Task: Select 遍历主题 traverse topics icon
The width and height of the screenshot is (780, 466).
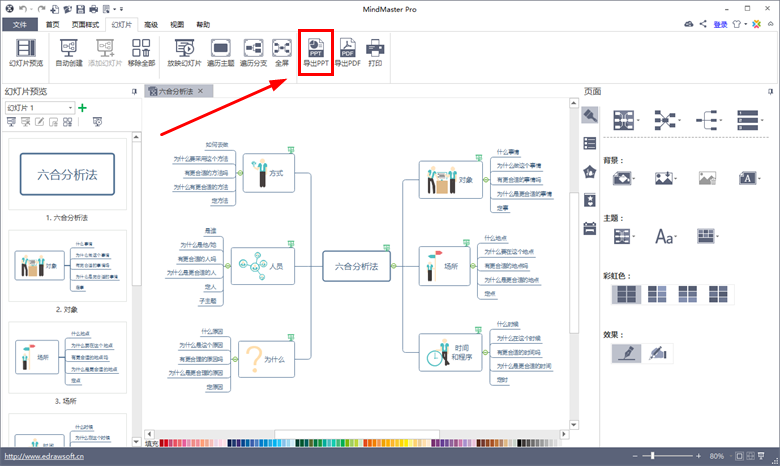Action: point(220,52)
